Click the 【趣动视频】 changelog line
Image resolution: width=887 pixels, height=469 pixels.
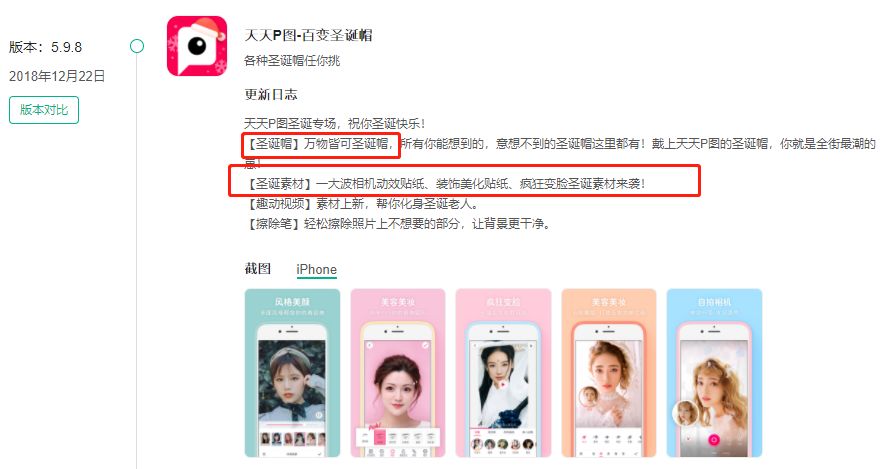361,204
